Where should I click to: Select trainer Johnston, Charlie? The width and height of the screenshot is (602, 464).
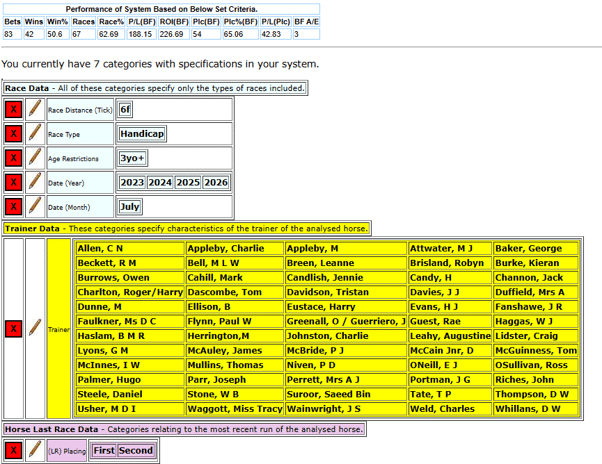(x=346, y=336)
